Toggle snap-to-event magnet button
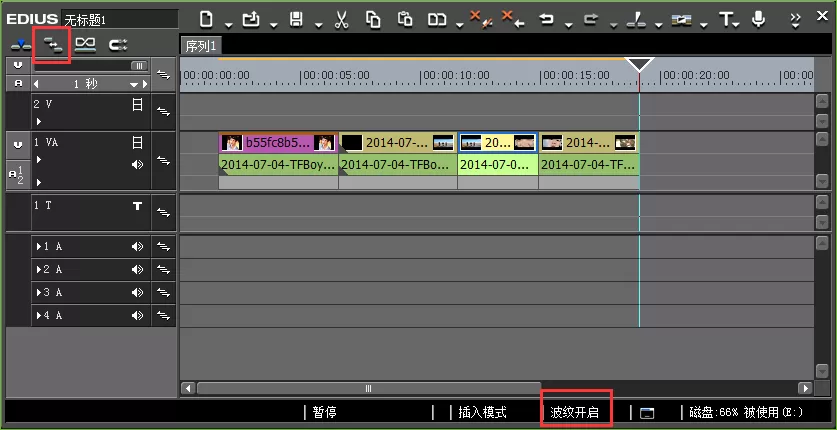The height and width of the screenshot is (430, 837). coord(118,45)
